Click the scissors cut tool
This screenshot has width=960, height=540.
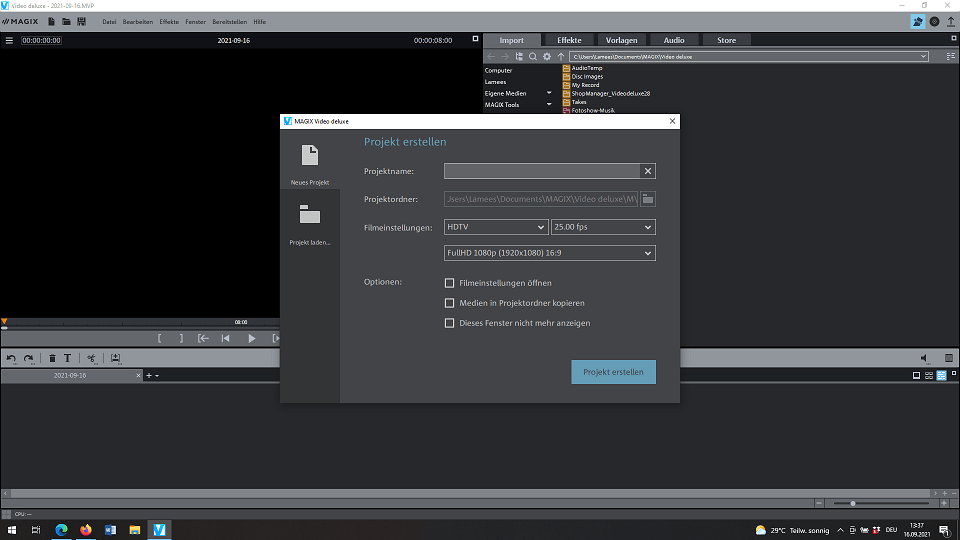(91, 358)
